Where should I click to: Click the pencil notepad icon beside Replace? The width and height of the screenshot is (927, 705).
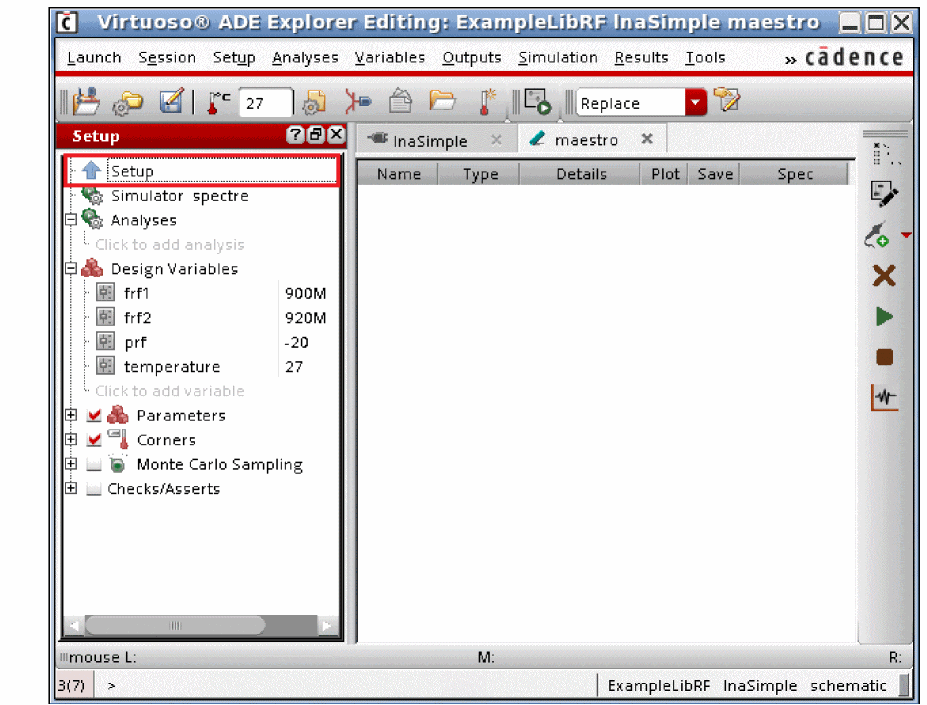point(726,99)
